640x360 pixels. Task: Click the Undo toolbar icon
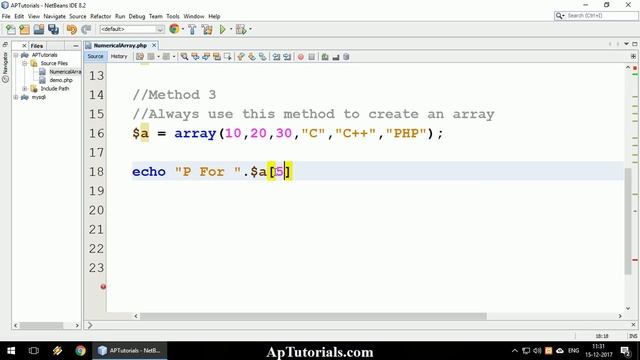point(71,29)
